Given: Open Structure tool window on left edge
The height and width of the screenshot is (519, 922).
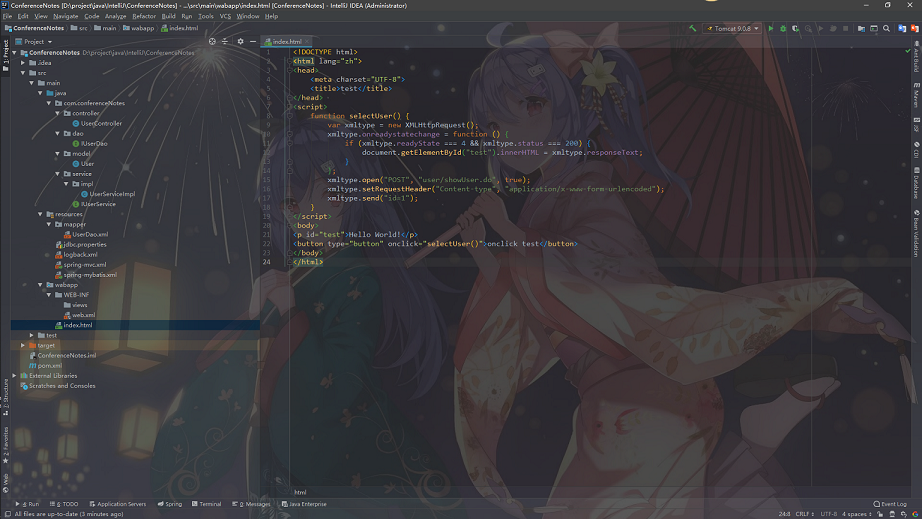Looking at the screenshot, I should tap(5, 397).
